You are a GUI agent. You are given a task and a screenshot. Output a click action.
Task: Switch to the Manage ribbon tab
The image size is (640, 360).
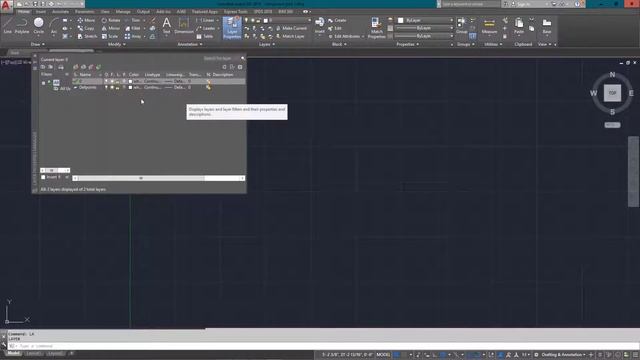(123, 11)
